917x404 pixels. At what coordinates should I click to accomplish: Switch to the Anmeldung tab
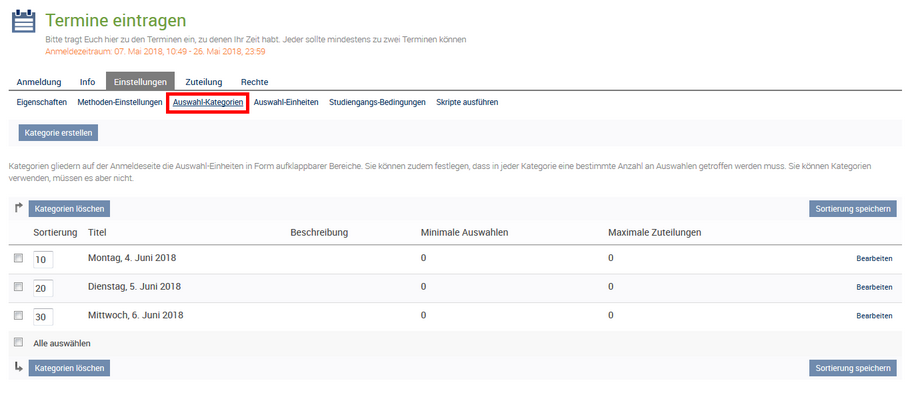pyautogui.click(x=39, y=82)
